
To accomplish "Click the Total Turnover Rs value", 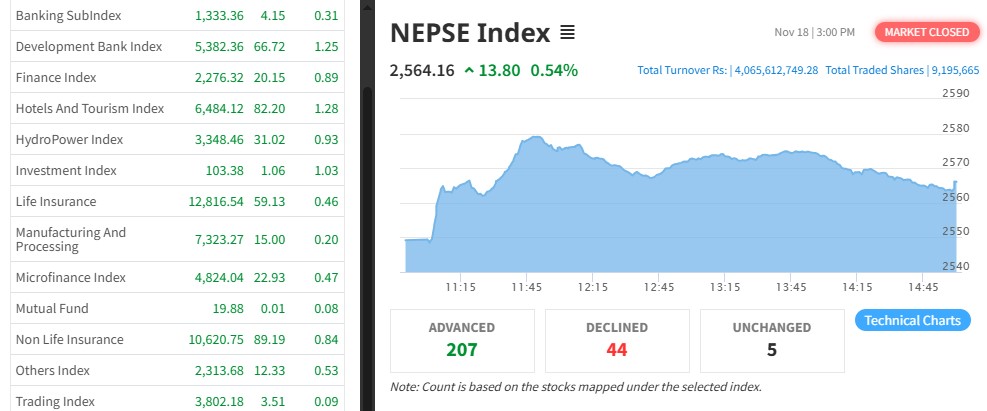I will pos(727,70).
